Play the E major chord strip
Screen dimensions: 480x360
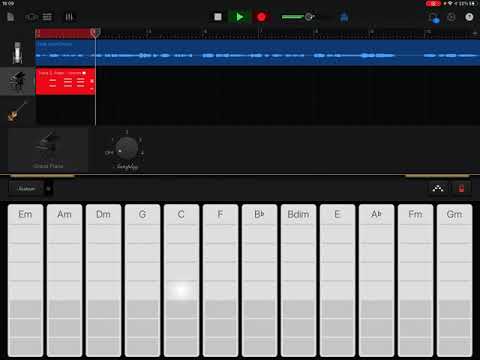(x=337, y=280)
